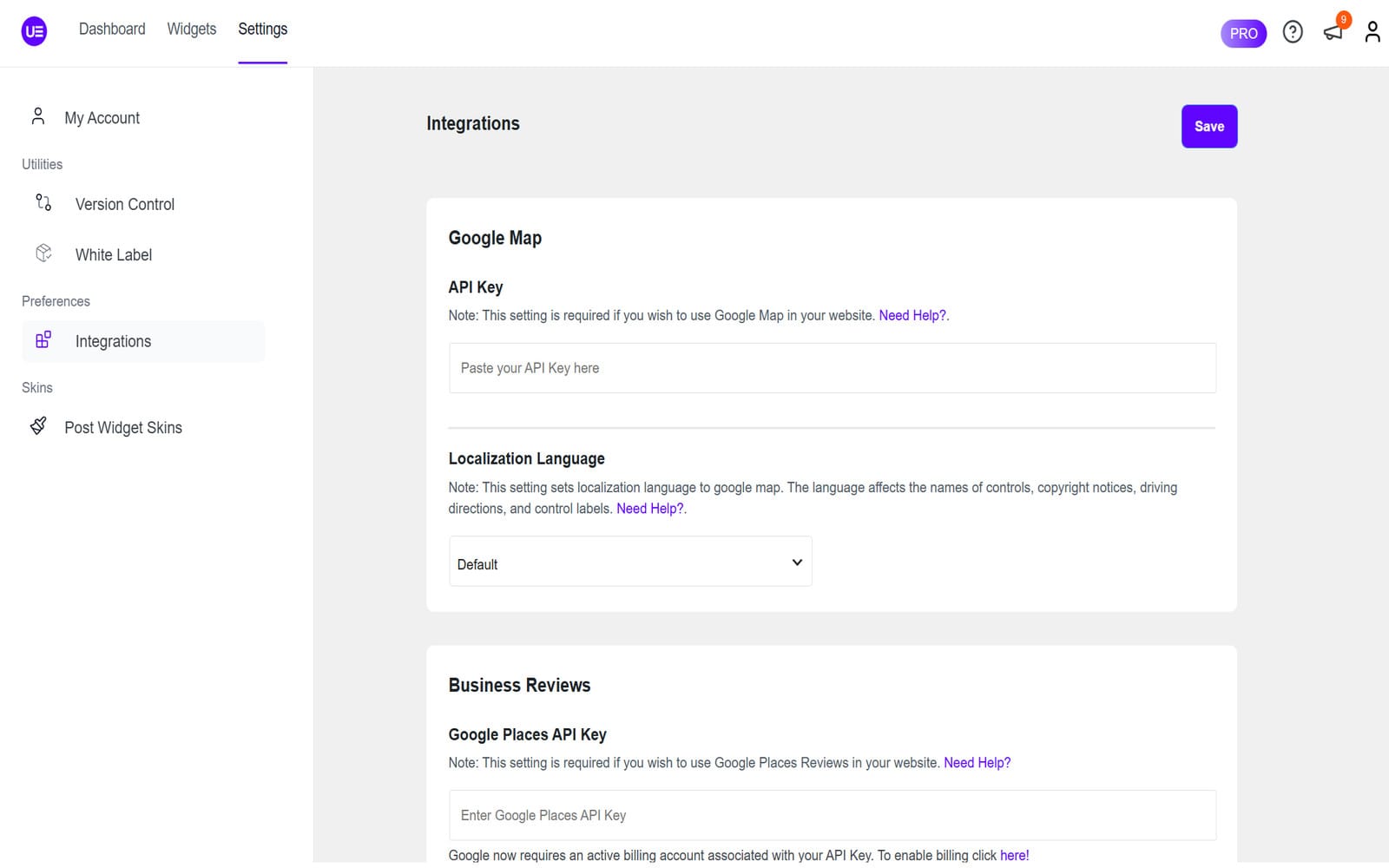1389x868 pixels.
Task: Click the notification count badge
Action: [1344, 19]
